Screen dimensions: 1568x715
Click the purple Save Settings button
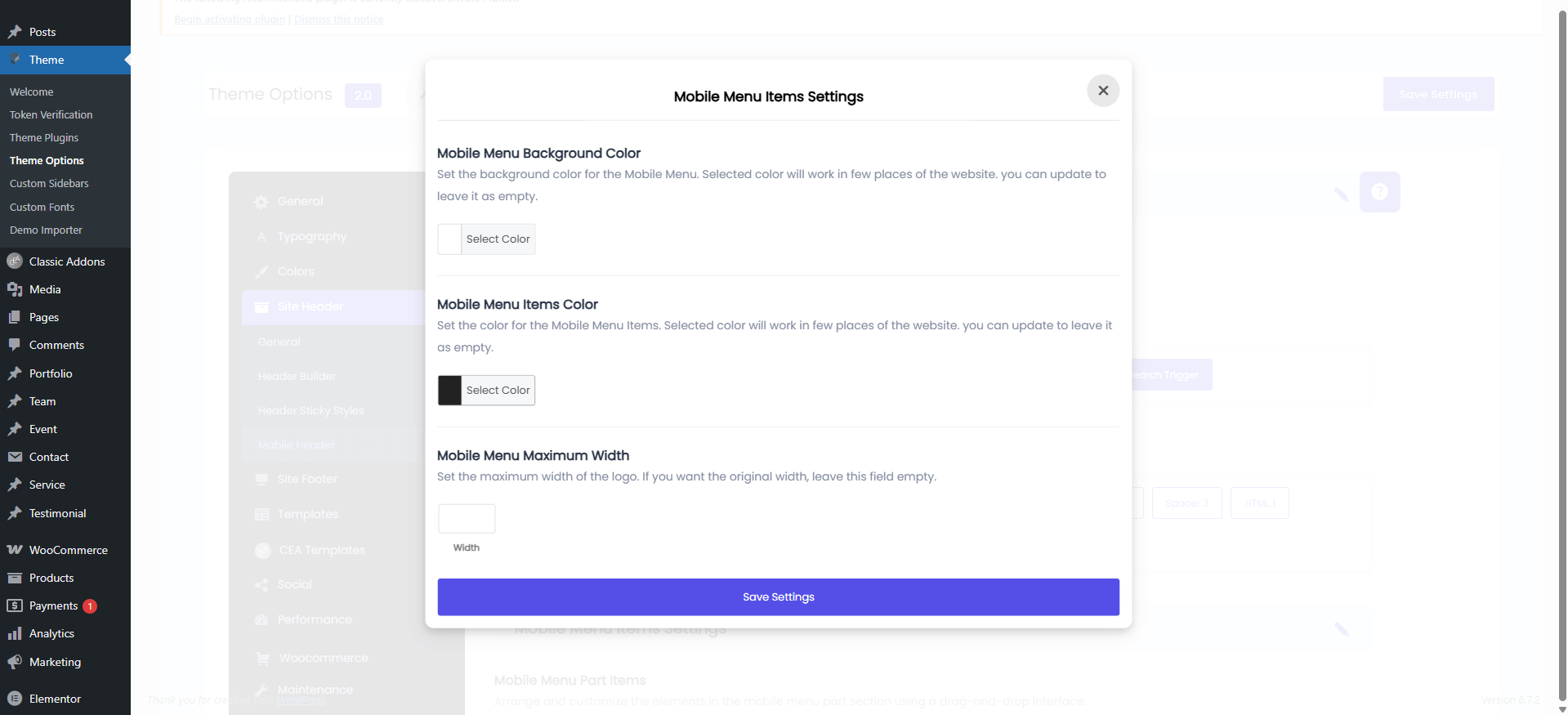(x=778, y=597)
